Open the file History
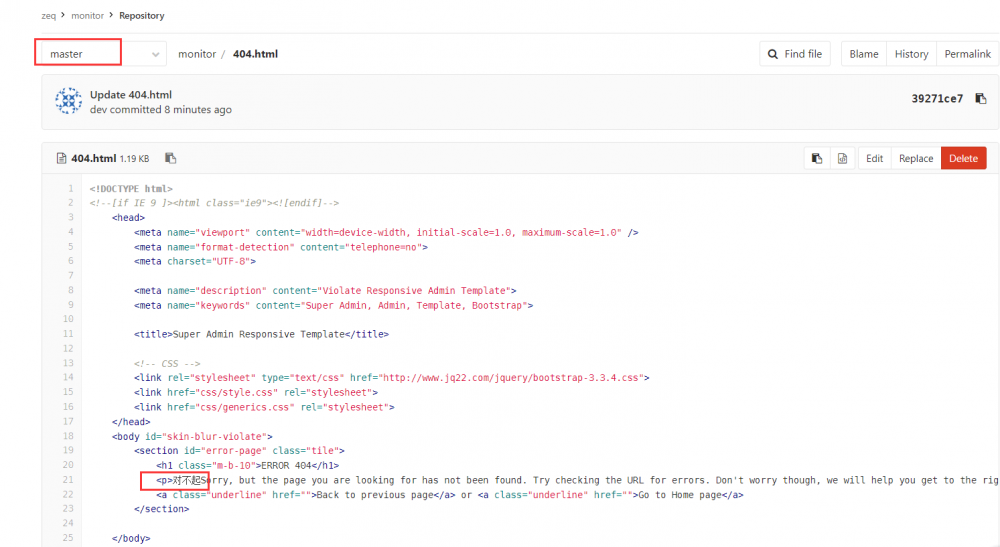 tap(911, 54)
